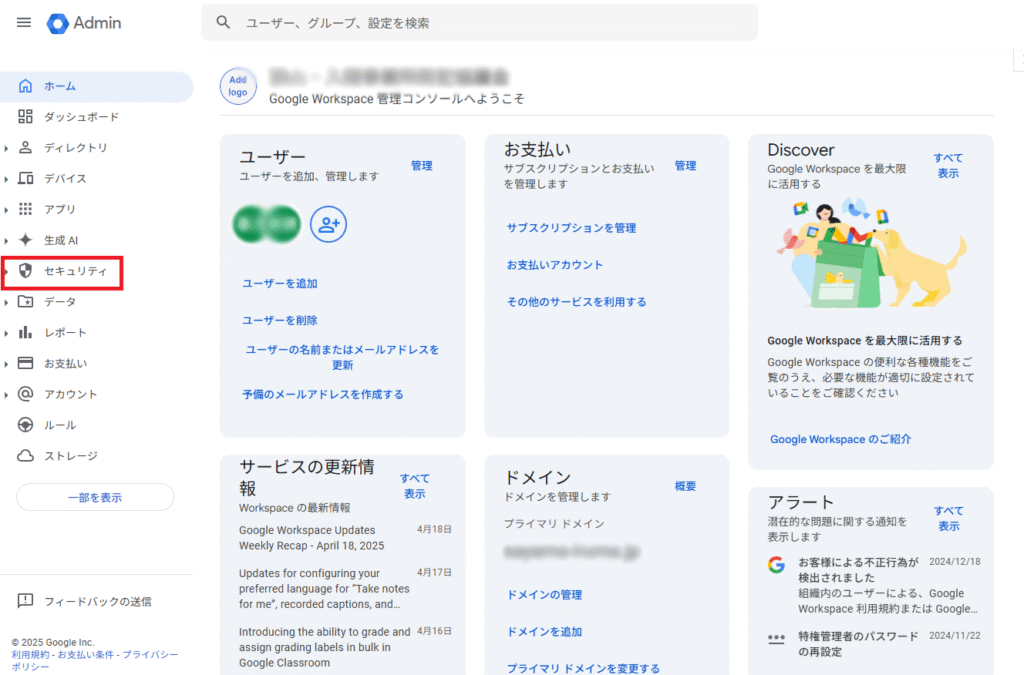
Task: Focus the ユーザー、グループ、設定を検索 search field
Action: 479,23
